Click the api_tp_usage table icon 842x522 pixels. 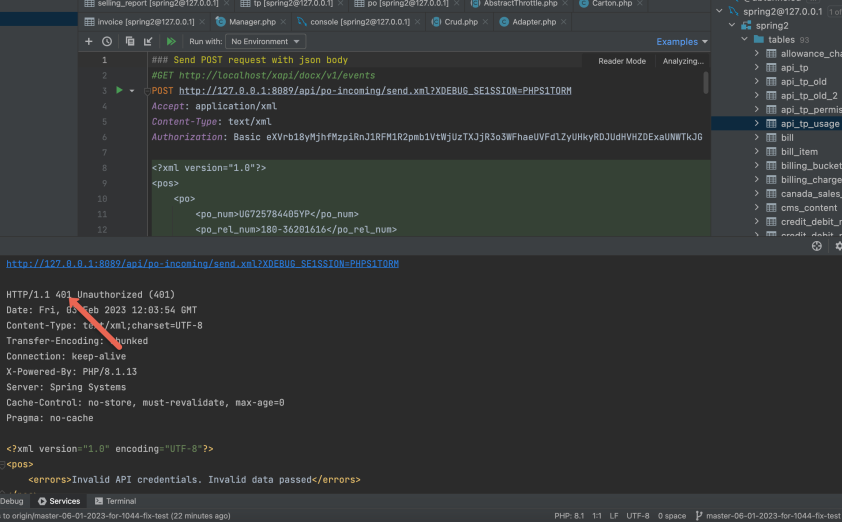[771, 124]
